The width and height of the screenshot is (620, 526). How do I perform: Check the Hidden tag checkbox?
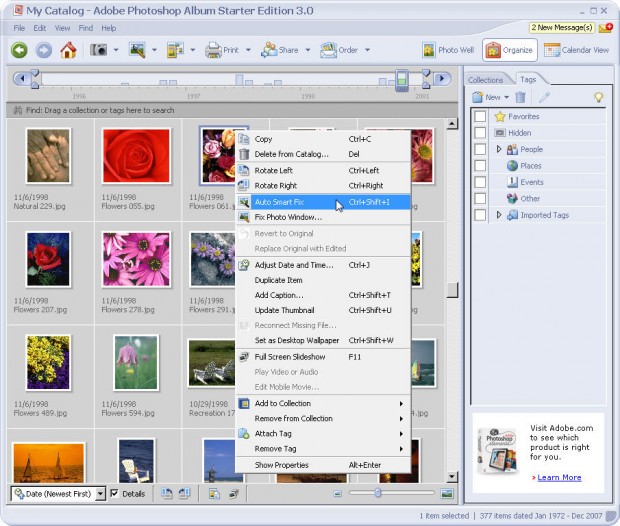pyautogui.click(x=480, y=132)
